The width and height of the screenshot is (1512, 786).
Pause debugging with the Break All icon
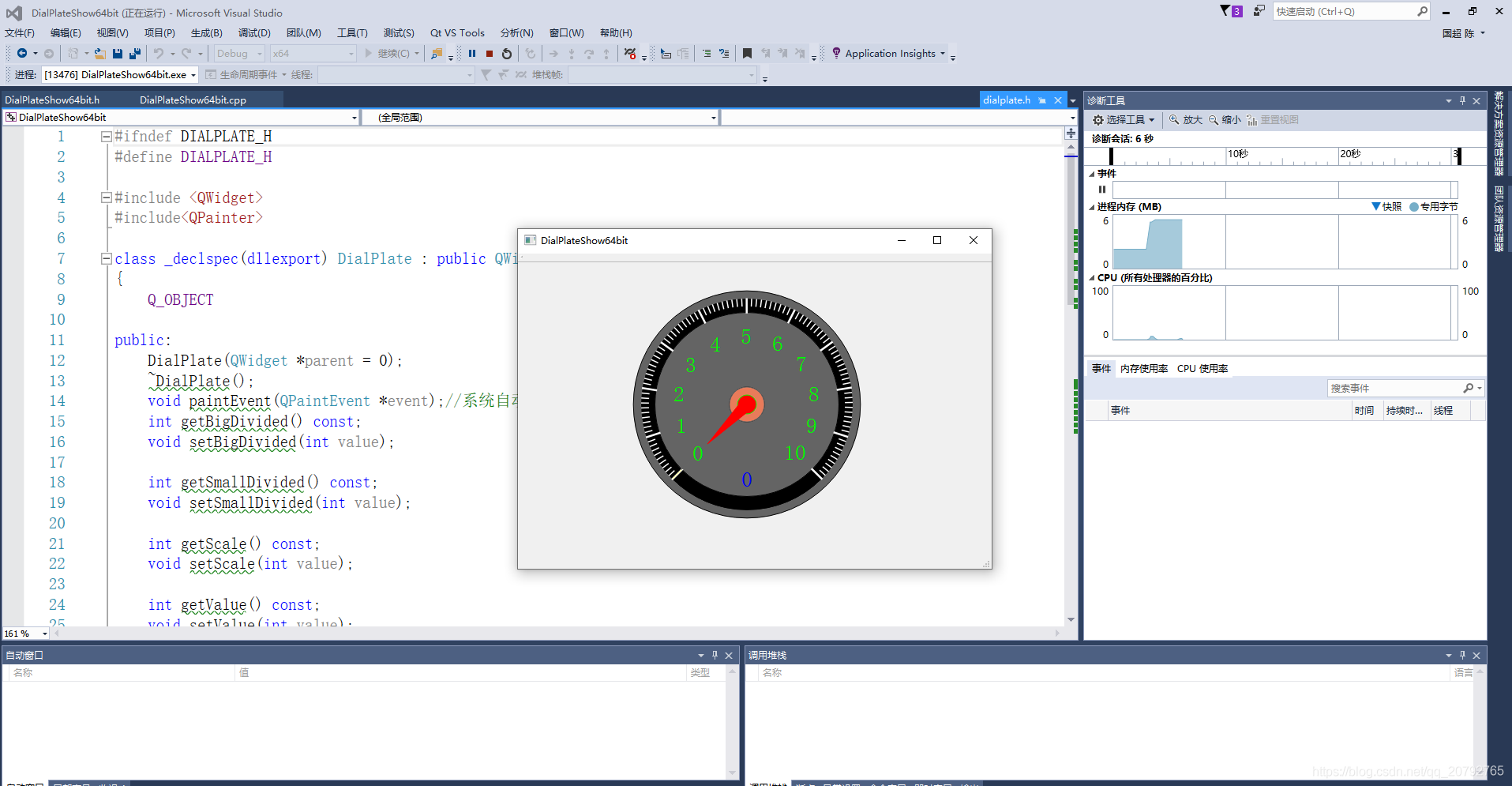tap(472, 54)
